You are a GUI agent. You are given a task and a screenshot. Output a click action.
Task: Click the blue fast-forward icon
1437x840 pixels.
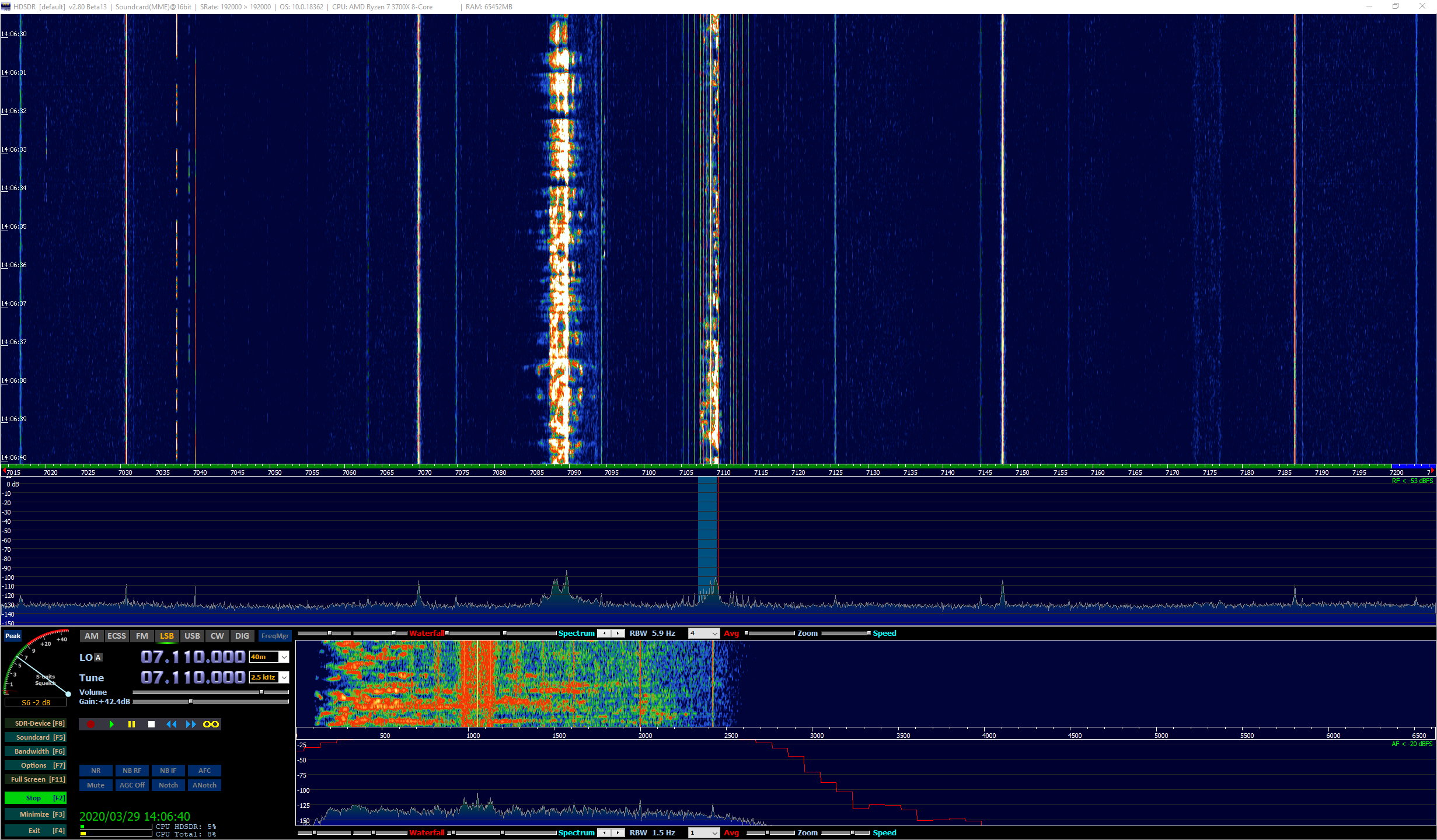click(190, 724)
